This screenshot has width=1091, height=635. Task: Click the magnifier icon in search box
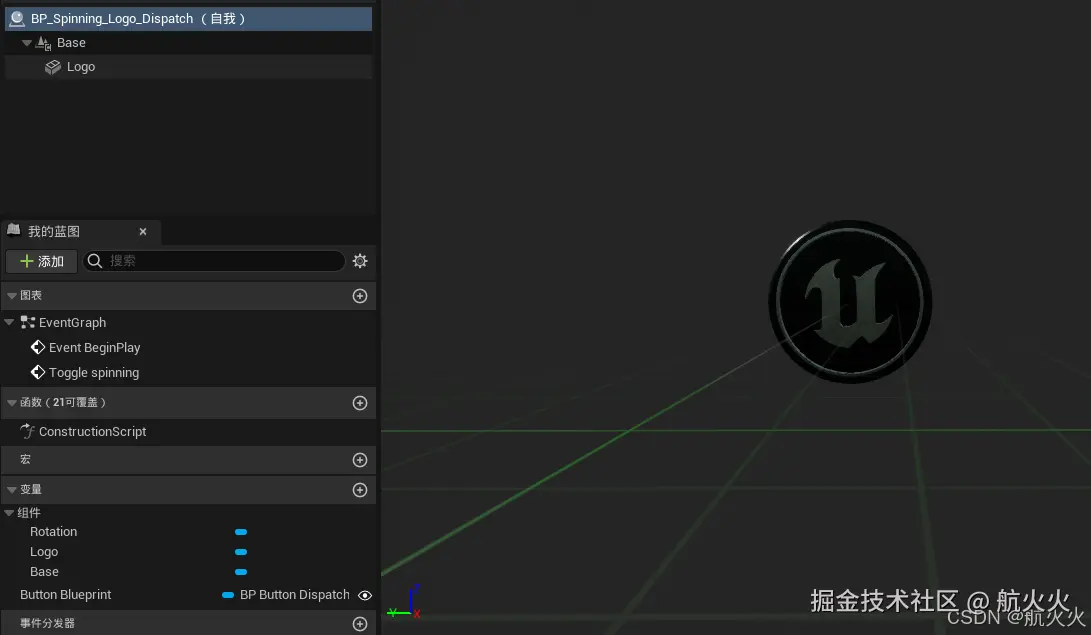[95, 261]
